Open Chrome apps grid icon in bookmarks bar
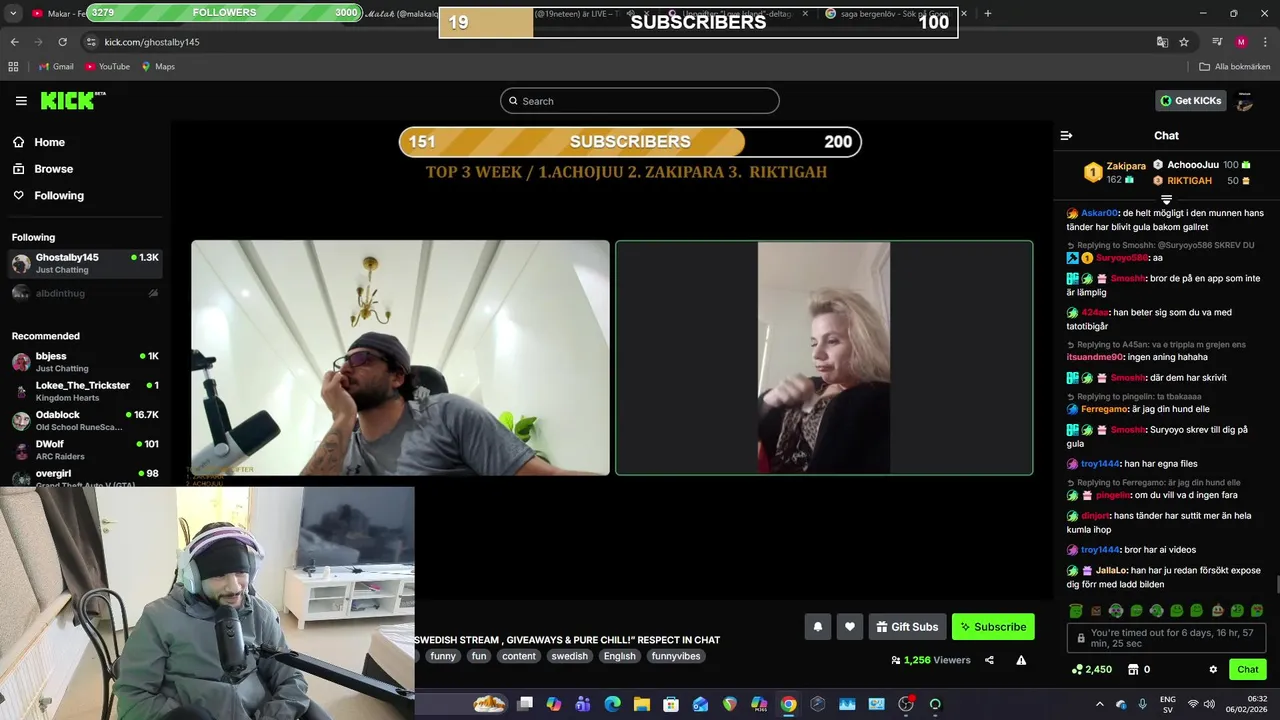1280x720 pixels. (13, 67)
